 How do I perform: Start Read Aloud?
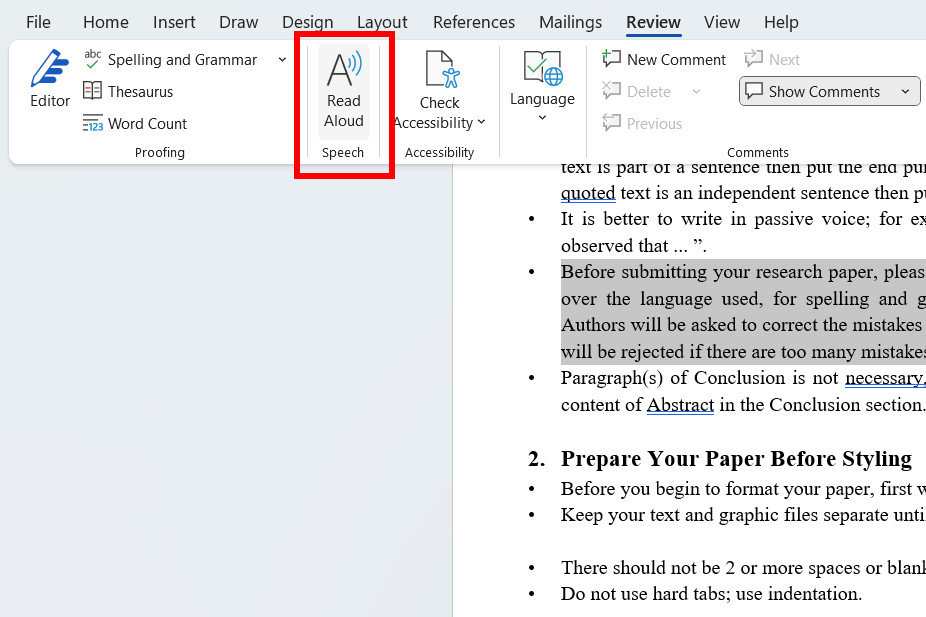[x=343, y=90]
